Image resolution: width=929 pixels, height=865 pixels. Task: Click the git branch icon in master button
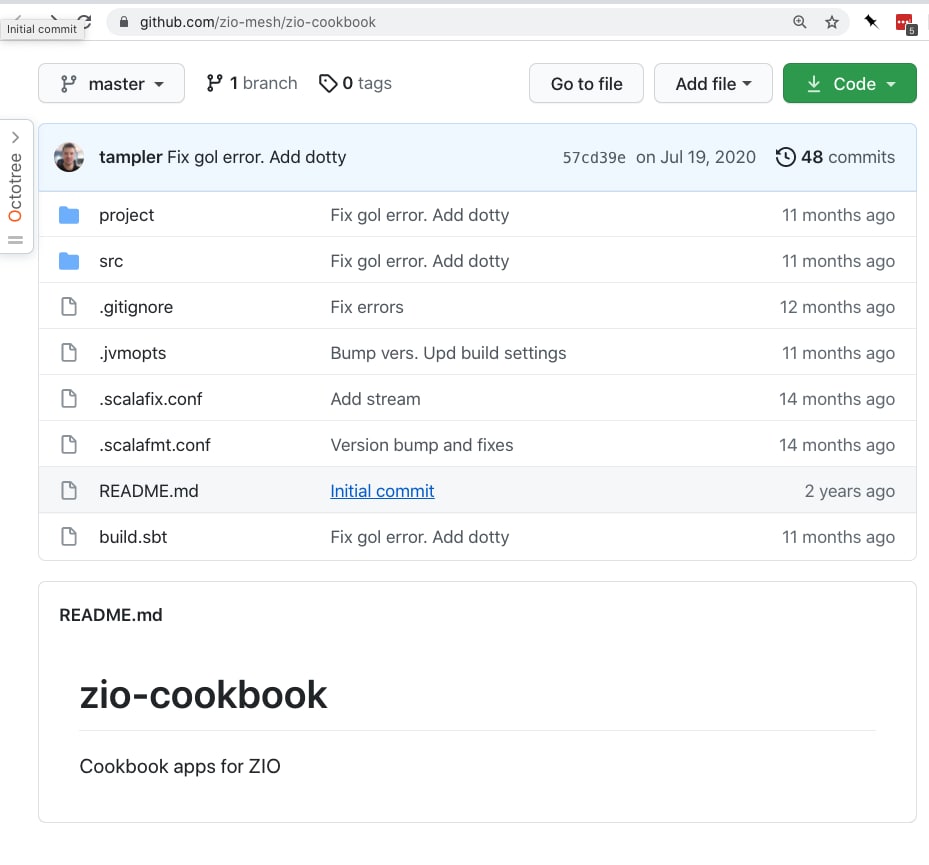coord(69,84)
